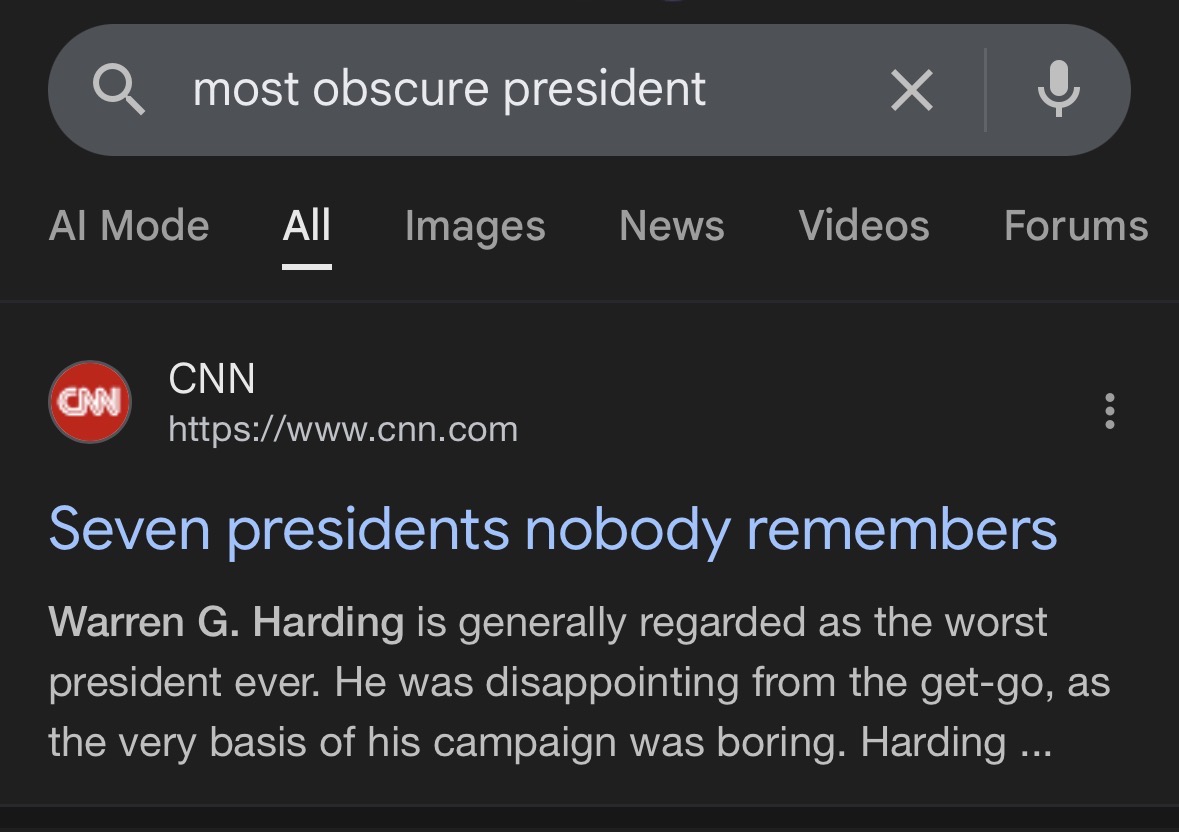Switch to the AI Mode tab

(x=129, y=226)
